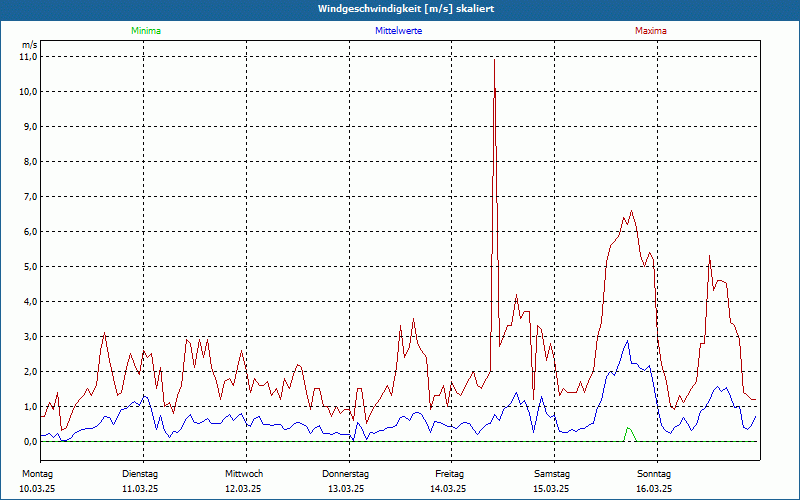Click the date 16.03.25
800x500 pixels.
[x=654, y=489]
